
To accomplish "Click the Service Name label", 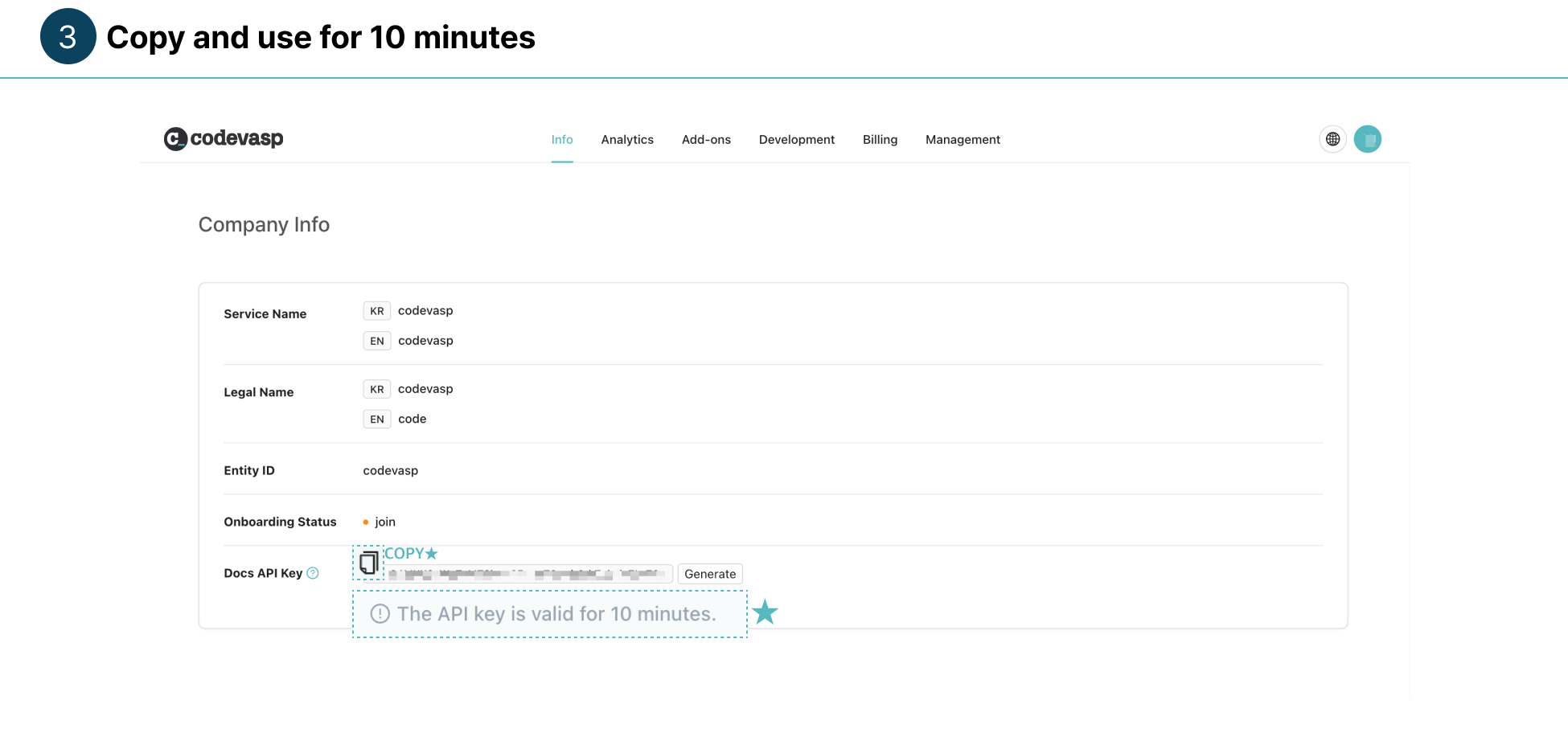I will [265, 314].
